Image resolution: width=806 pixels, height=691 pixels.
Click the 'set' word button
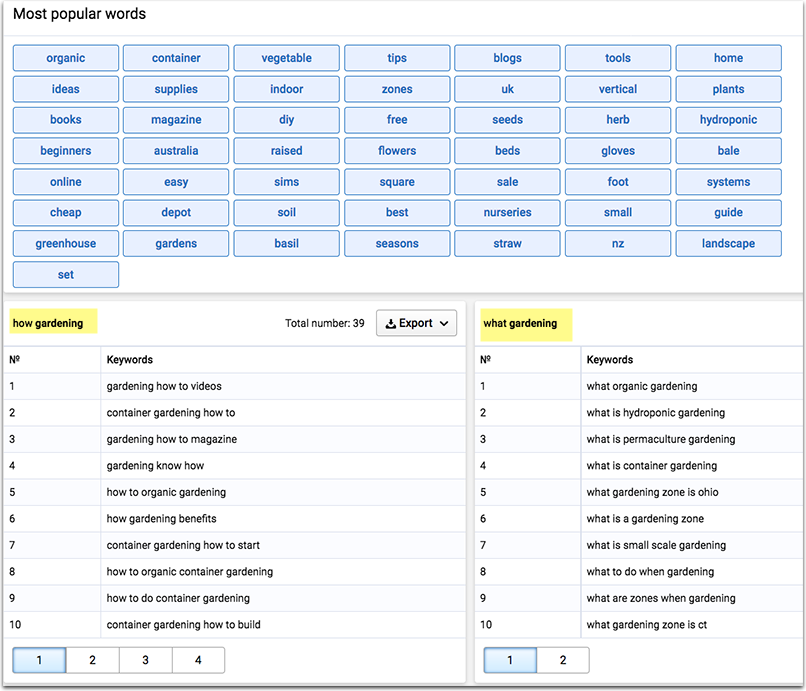[66, 275]
